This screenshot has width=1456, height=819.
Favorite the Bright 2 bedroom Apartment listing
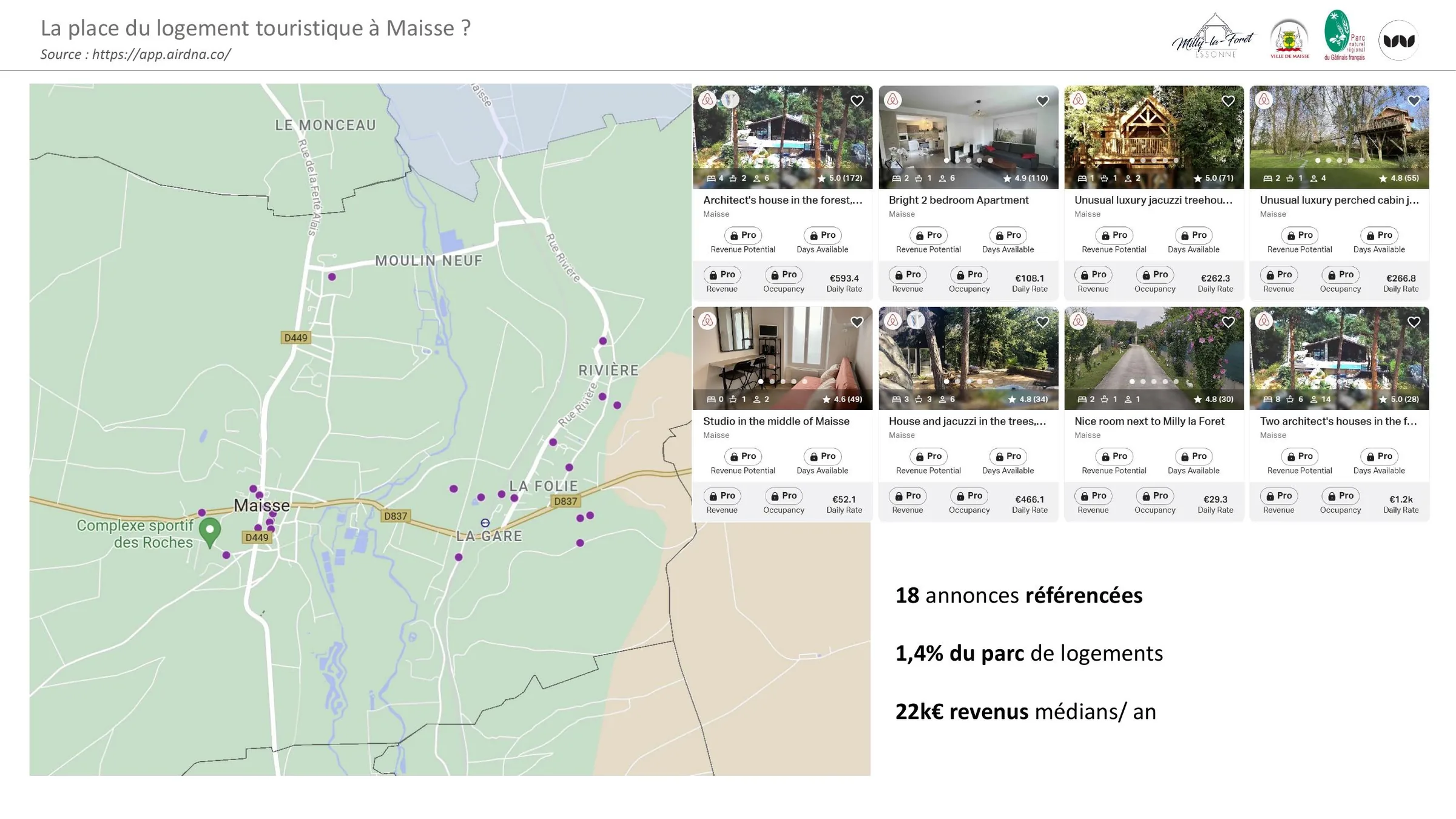point(1042,101)
